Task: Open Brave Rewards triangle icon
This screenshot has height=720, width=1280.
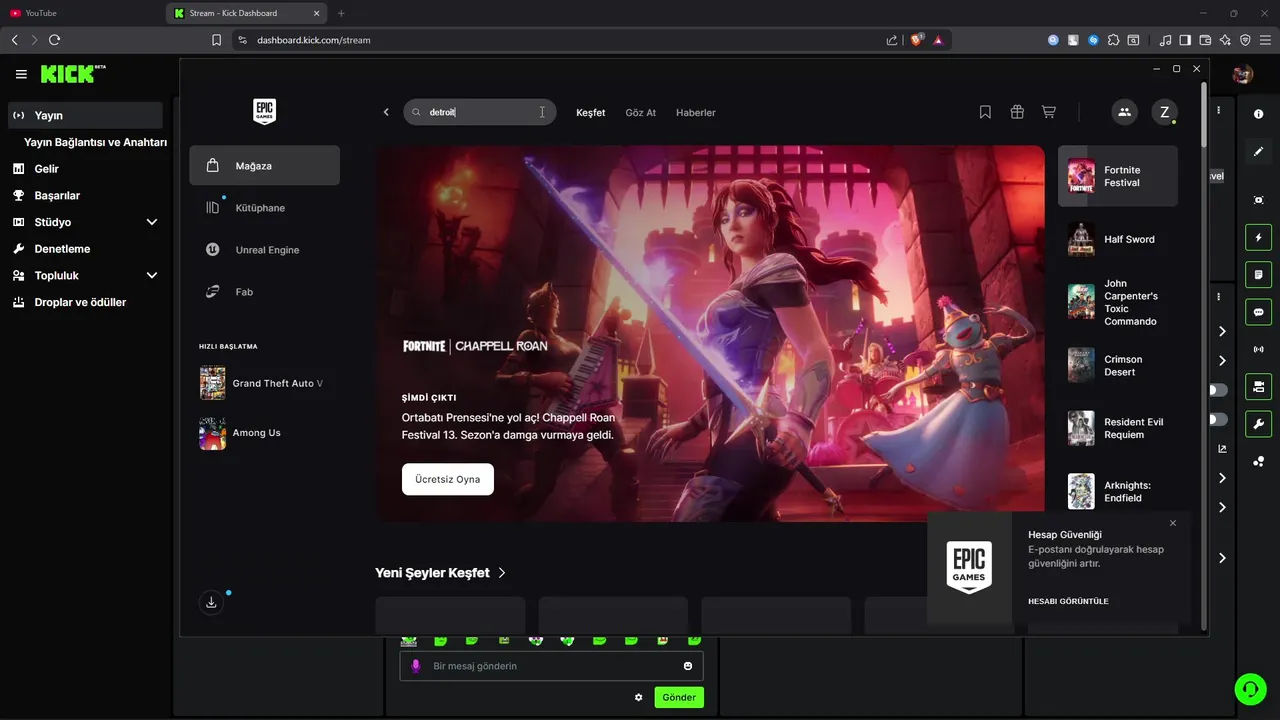Action: 939,40
